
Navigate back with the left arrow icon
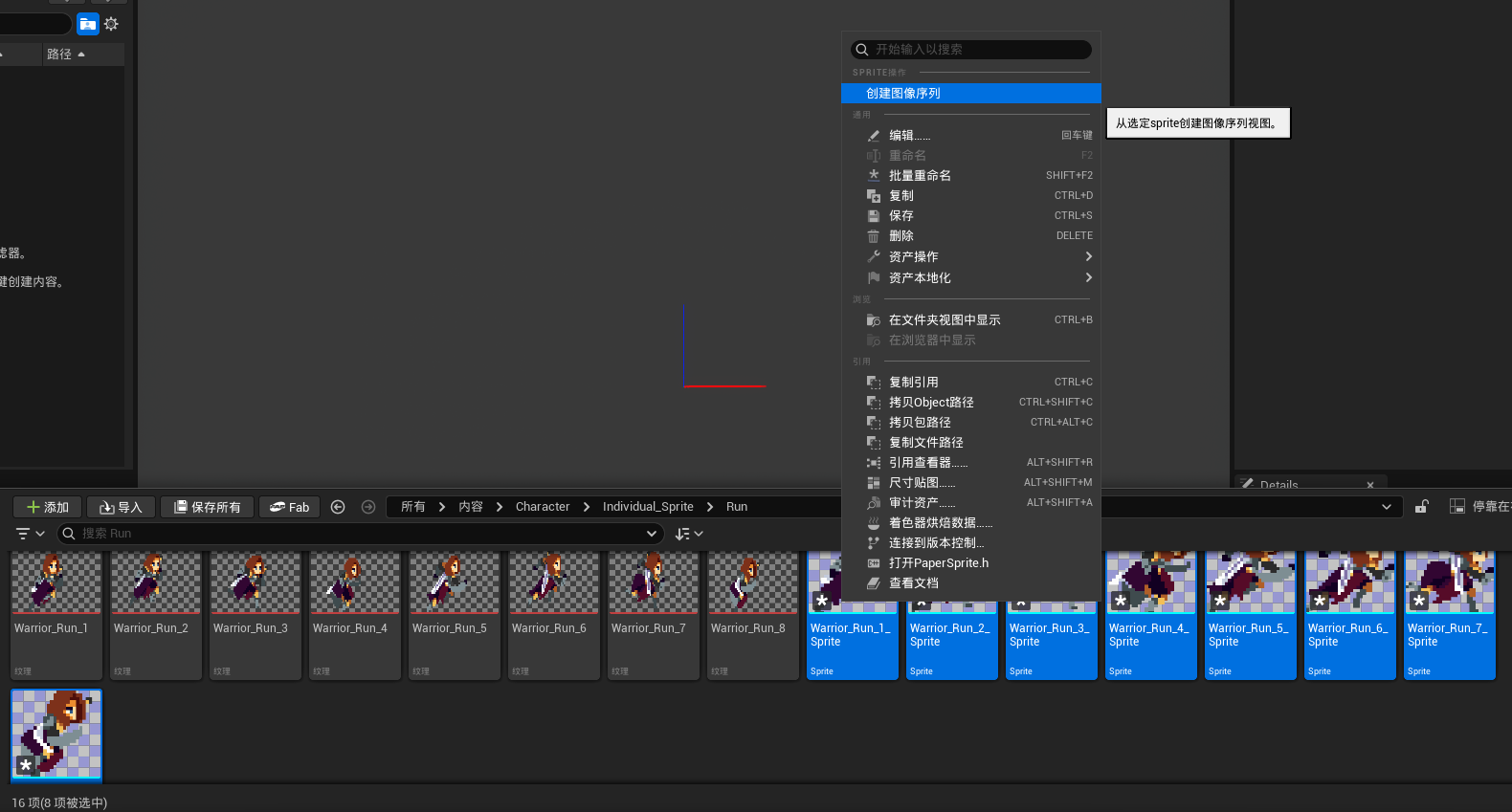pyautogui.click(x=338, y=507)
